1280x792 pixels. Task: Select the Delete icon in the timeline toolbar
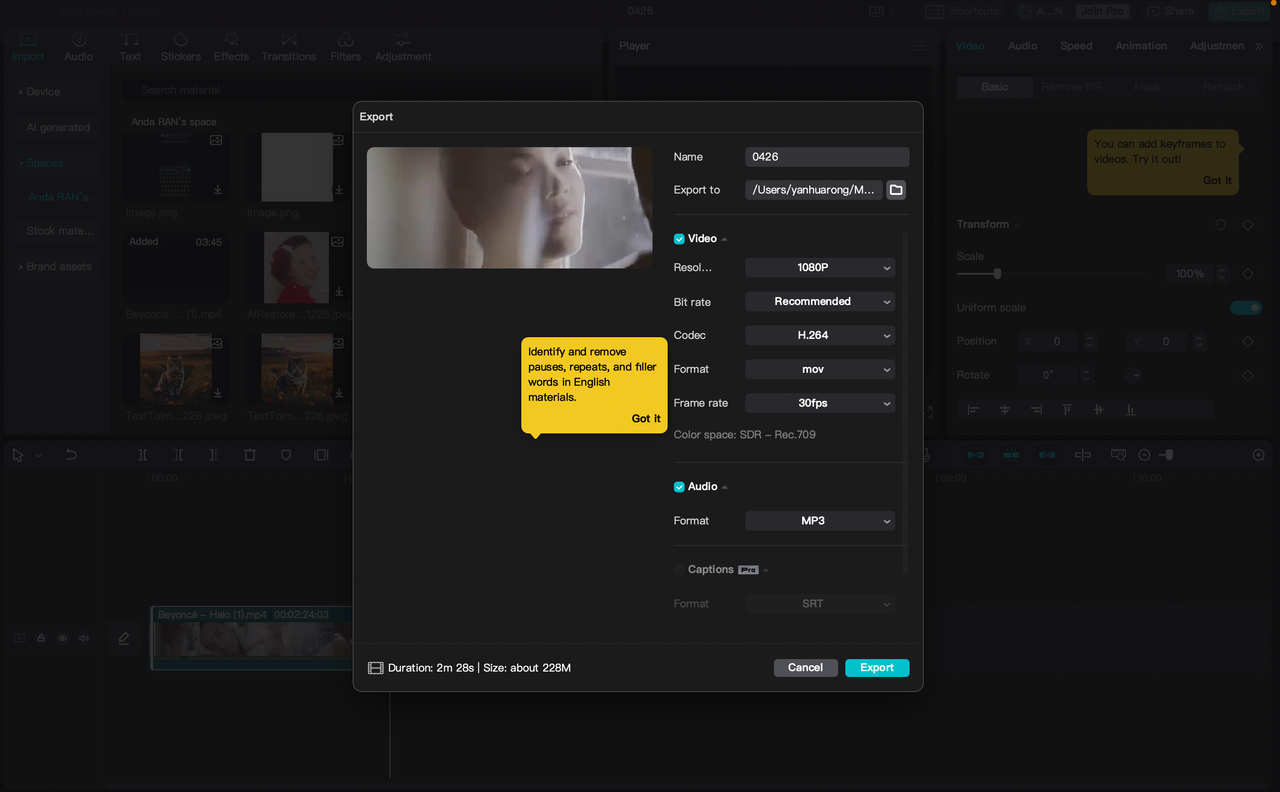249,454
